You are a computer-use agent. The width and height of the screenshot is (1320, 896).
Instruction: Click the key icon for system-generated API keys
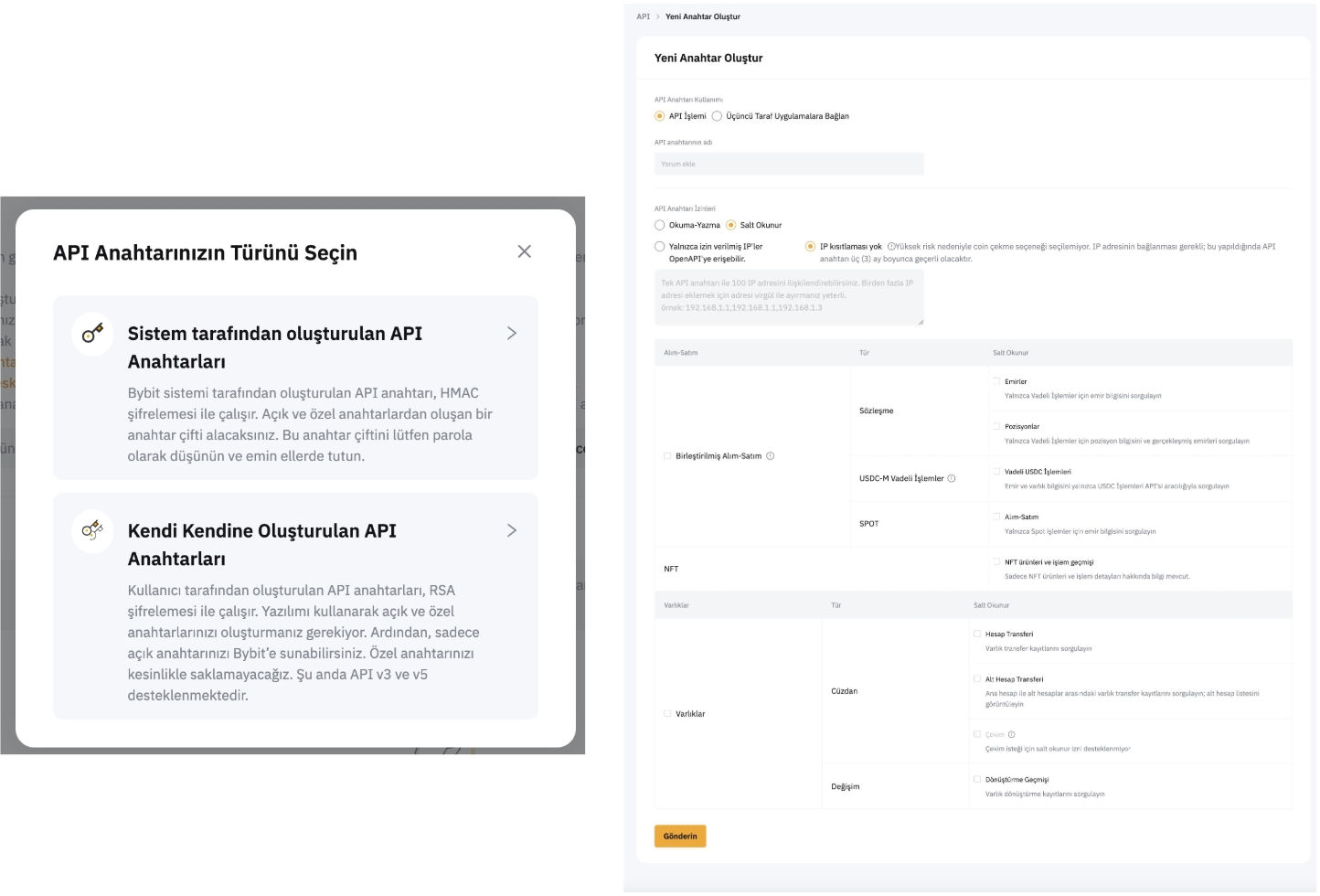coord(92,334)
